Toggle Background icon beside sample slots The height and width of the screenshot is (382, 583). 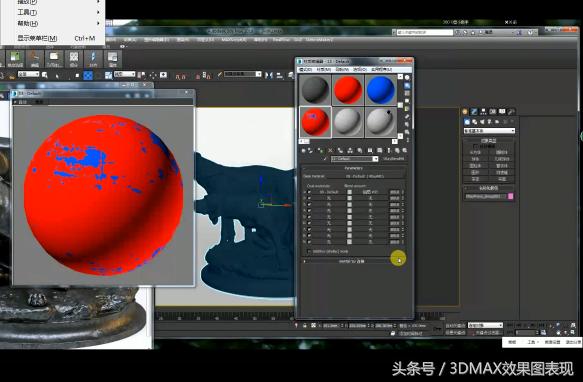[x=407, y=93]
